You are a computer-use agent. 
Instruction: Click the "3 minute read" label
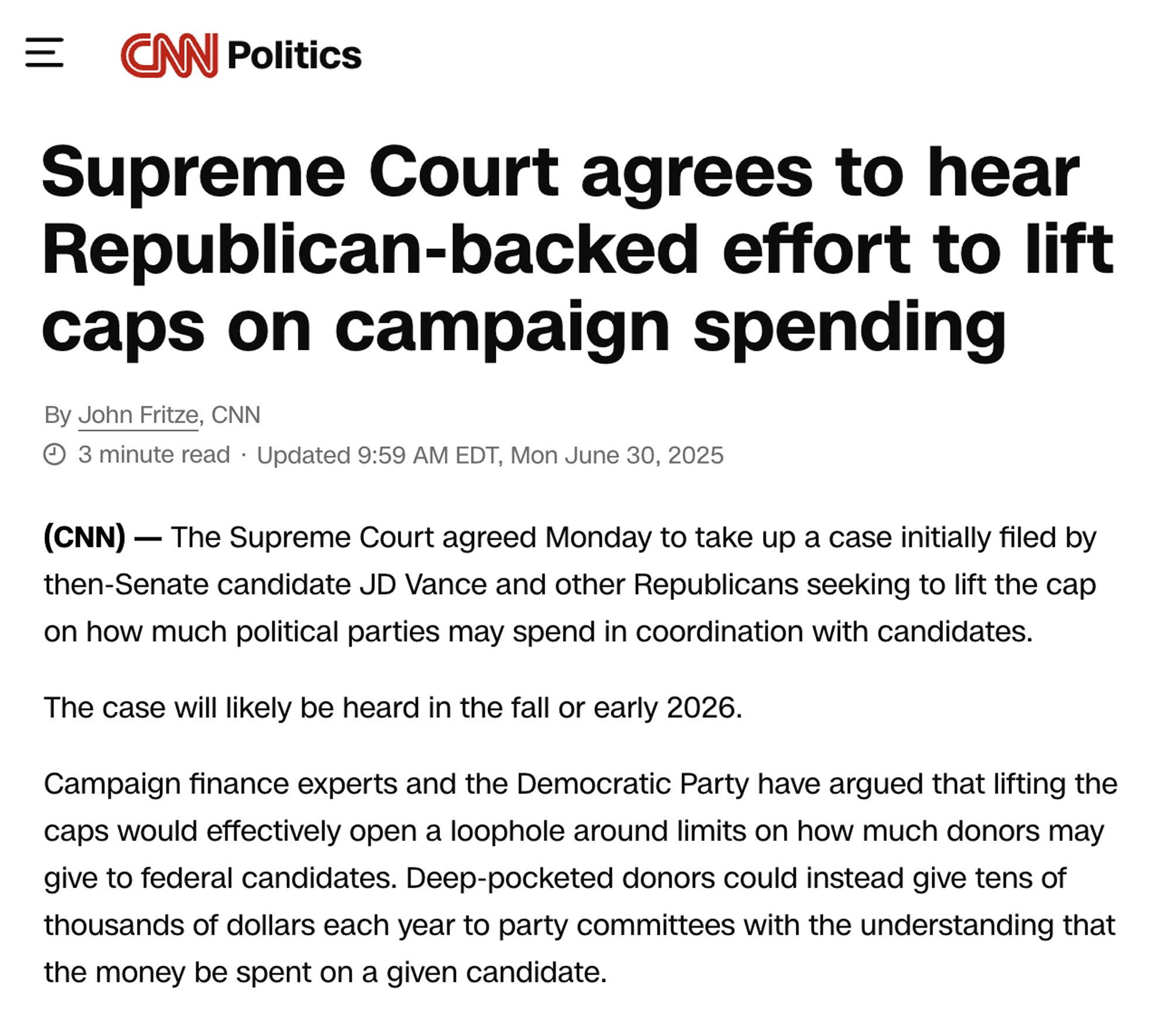(154, 455)
